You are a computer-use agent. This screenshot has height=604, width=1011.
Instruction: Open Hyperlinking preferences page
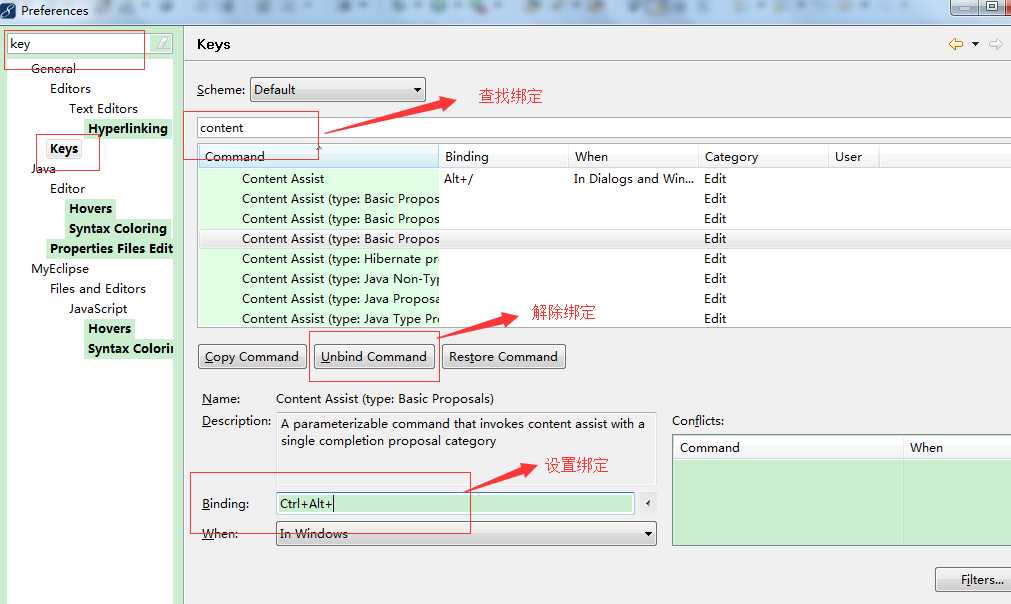pos(128,128)
